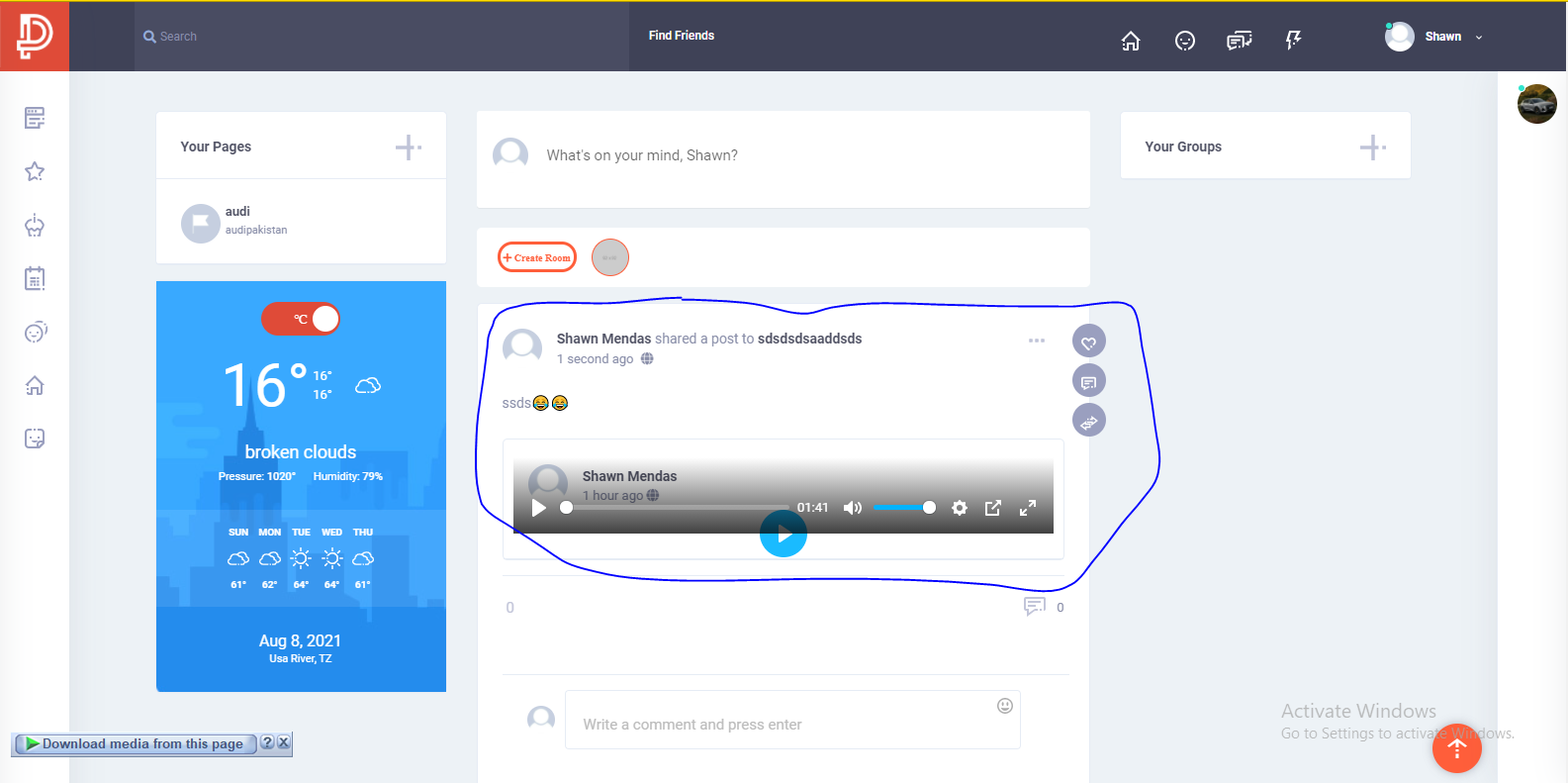This screenshot has width=1568, height=783.
Task: Expand Your Groups with the plus icon
Action: click(x=1372, y=147)
